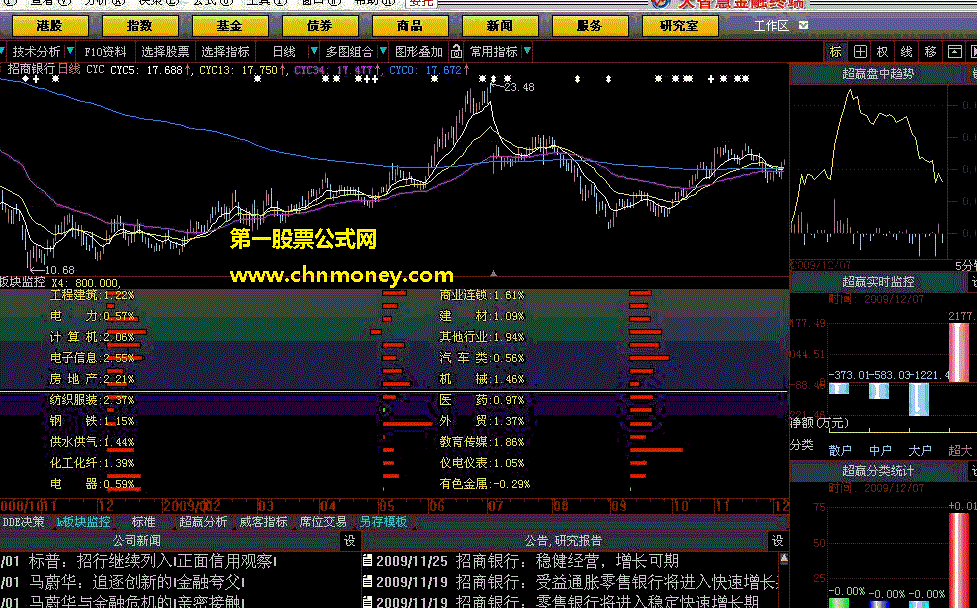
Task: Click the 计算机:2.06% sector entry
Action: (92, 337)
